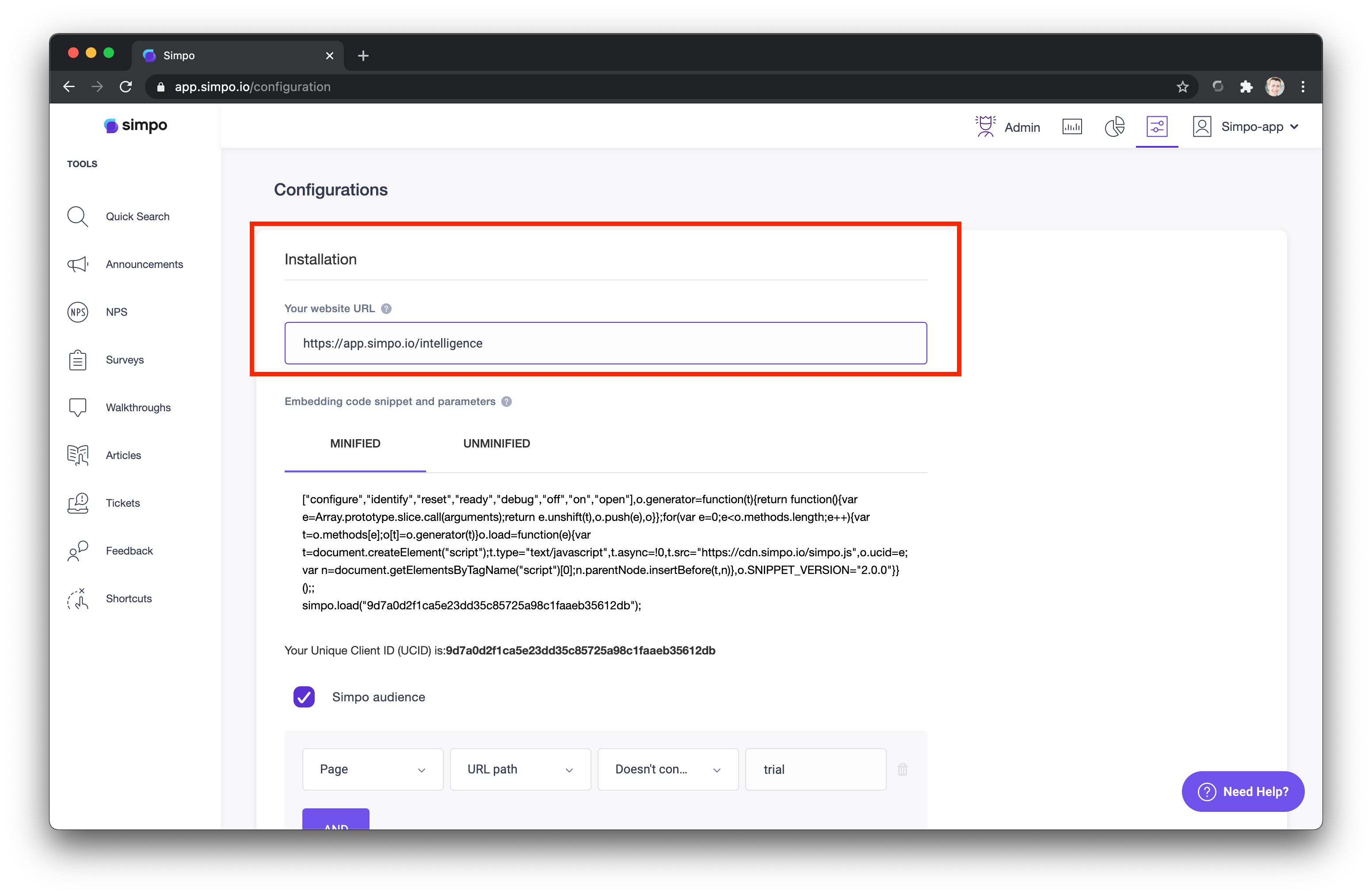The height and width of the screenshot is (895, 1372).
Task: Expand the URL path dropdown
Action: click(520, 769)
